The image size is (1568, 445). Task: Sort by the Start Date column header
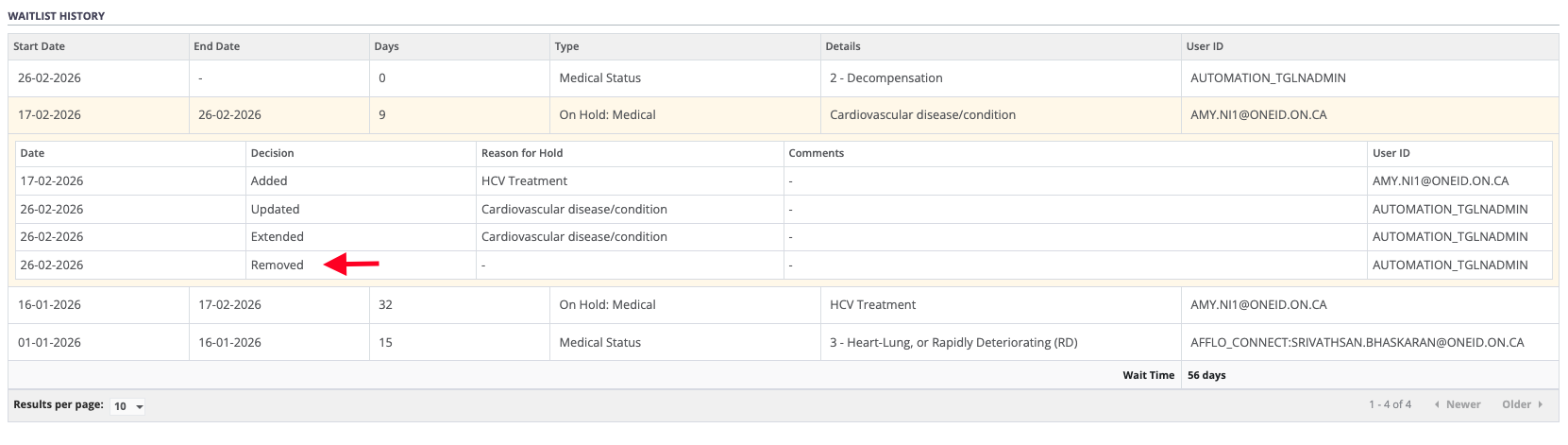coord(39,46)
